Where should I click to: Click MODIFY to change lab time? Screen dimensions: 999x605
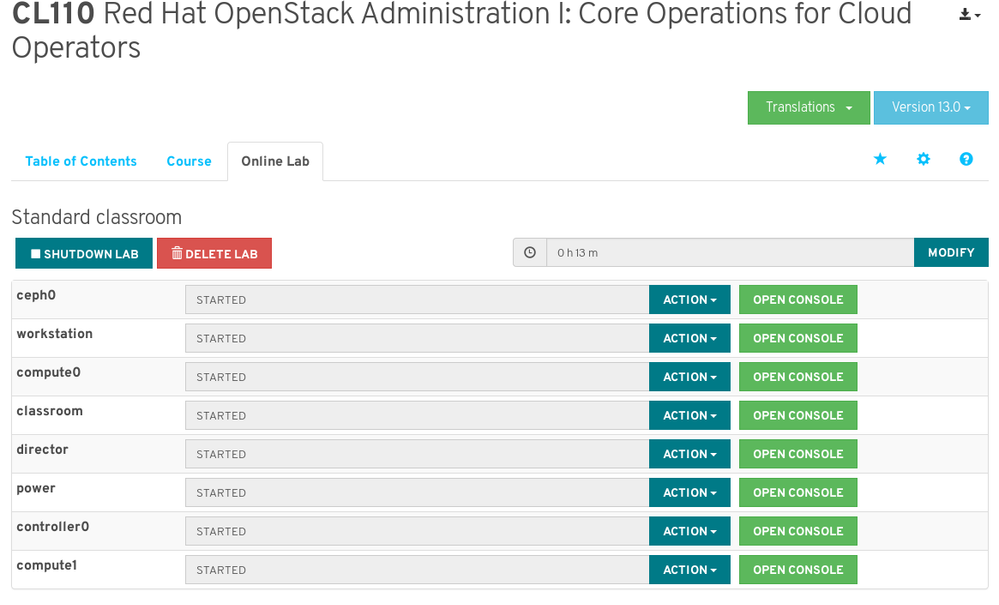[951, 253]
